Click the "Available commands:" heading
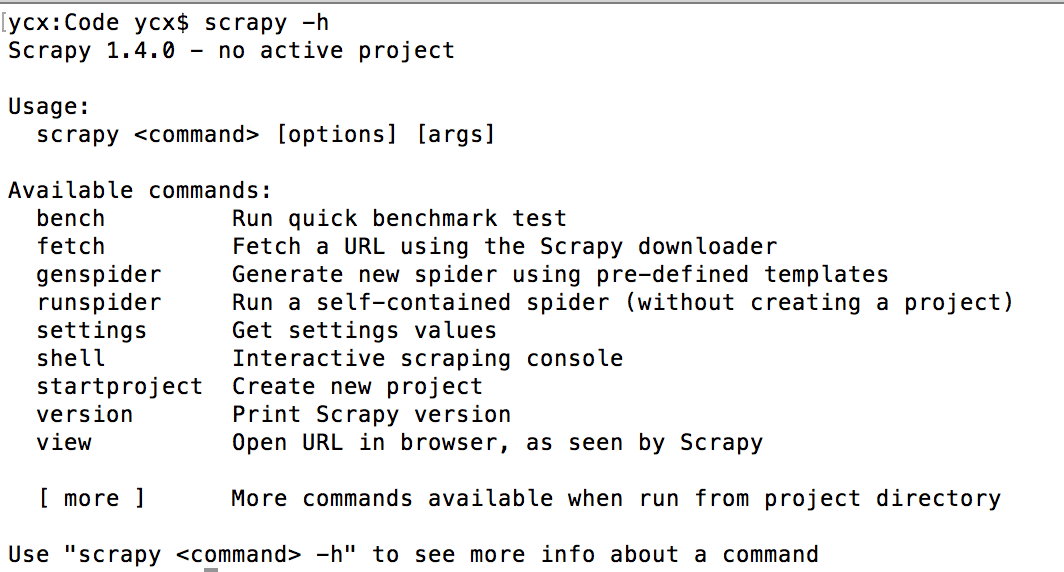The height and width of the screenshot is (572, 1064). [x=140, y=190]
